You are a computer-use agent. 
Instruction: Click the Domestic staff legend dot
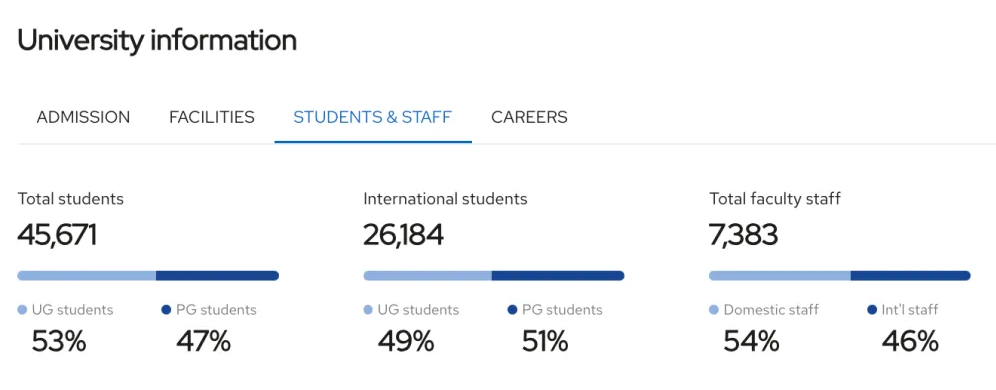pyautogui.click(x=715, y=310)
